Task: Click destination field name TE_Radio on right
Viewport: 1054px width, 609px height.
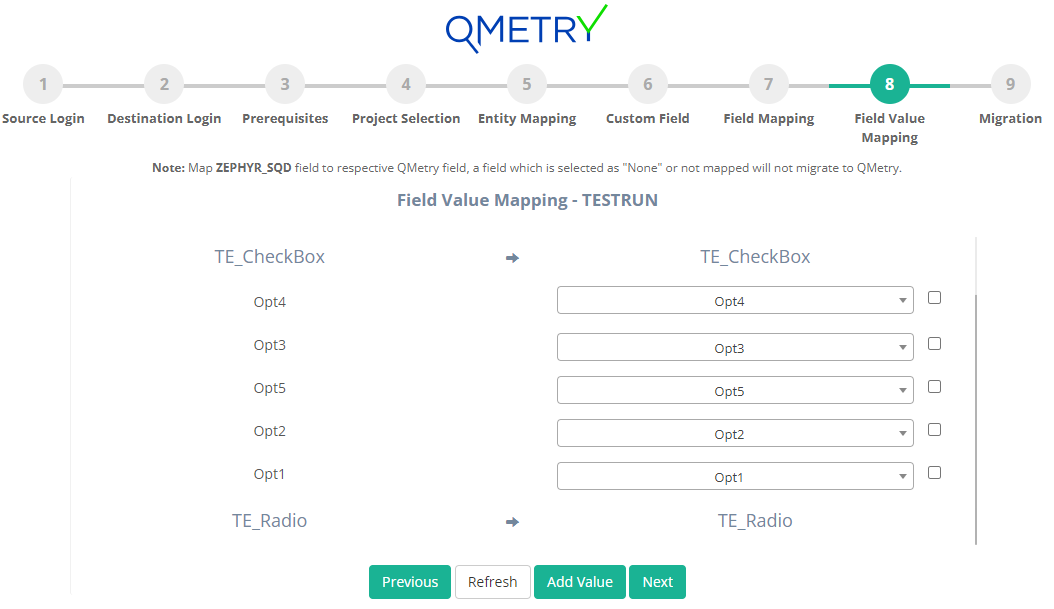Action: coord(755,521)
